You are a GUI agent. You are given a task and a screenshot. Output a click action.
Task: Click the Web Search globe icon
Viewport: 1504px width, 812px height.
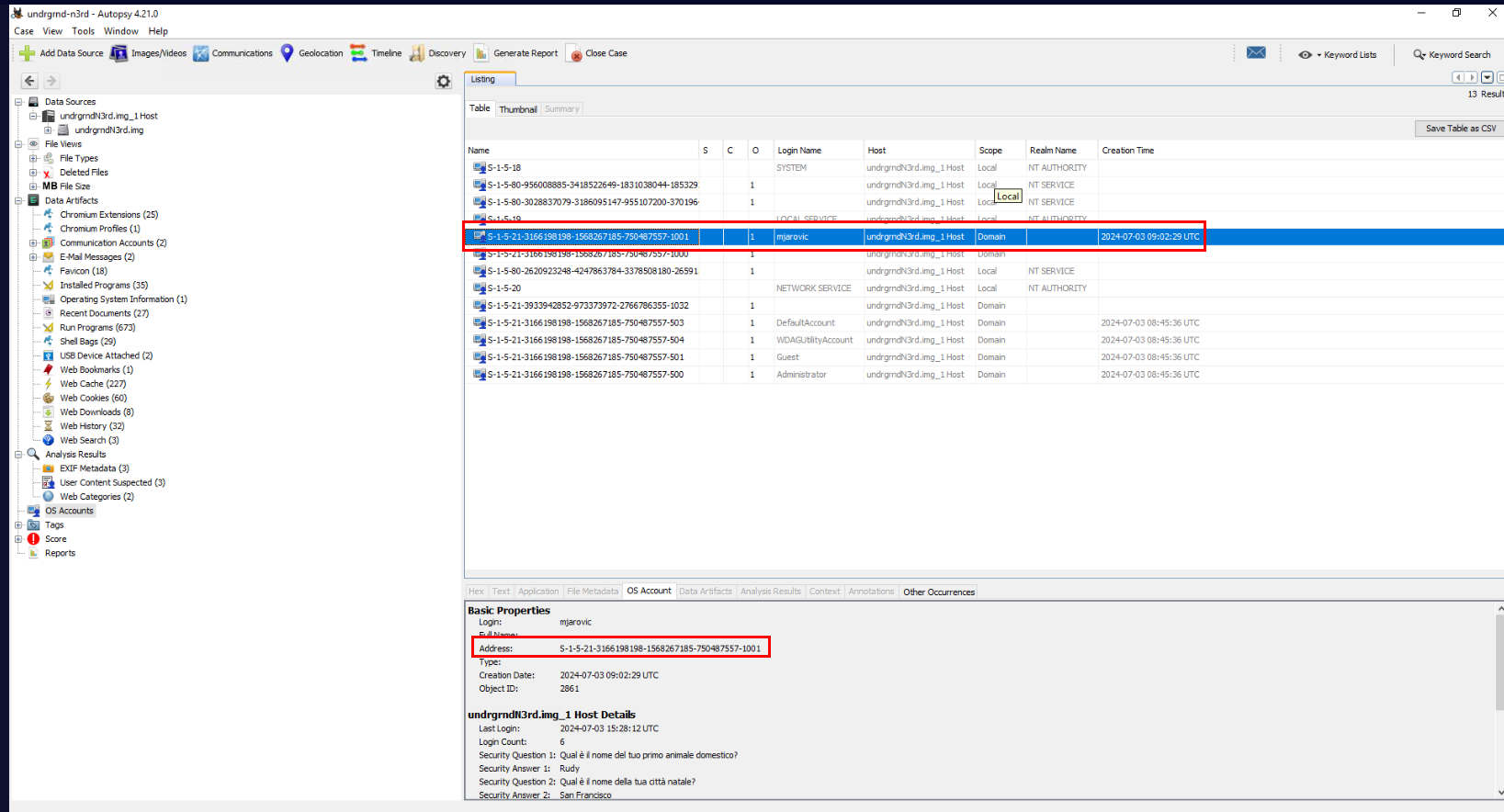coord(49,440)
